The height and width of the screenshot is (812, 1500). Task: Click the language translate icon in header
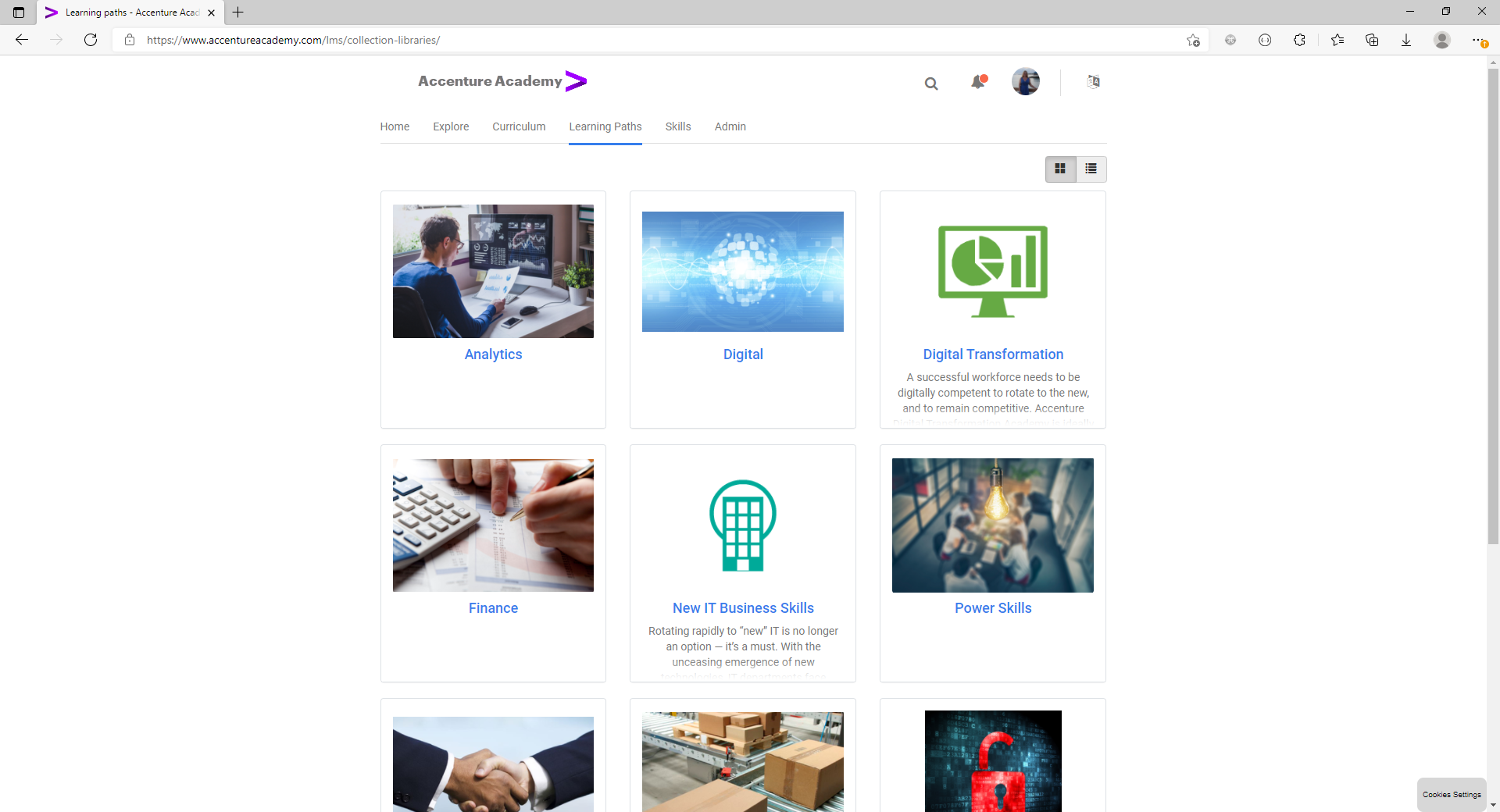click(1093, 81)
